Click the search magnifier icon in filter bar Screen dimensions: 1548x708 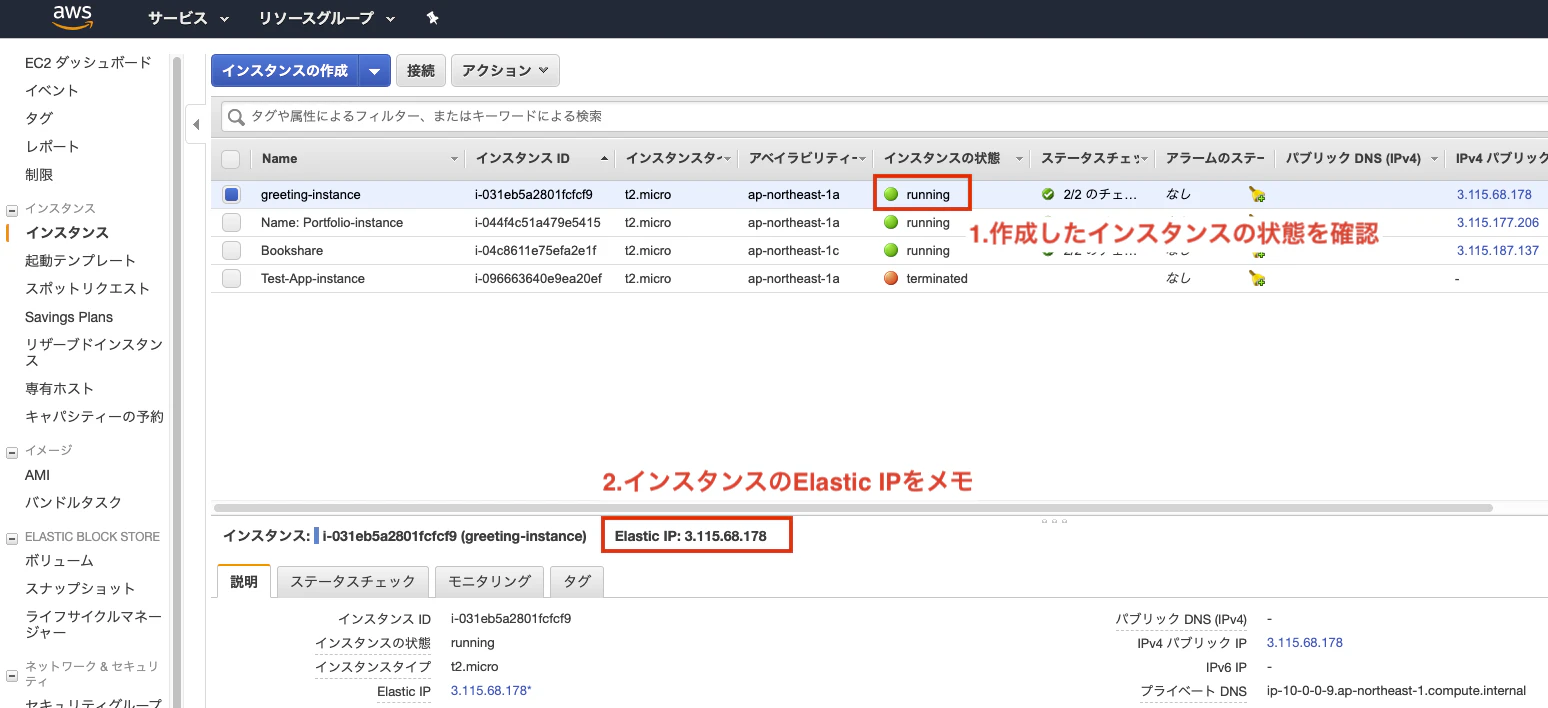237,117
